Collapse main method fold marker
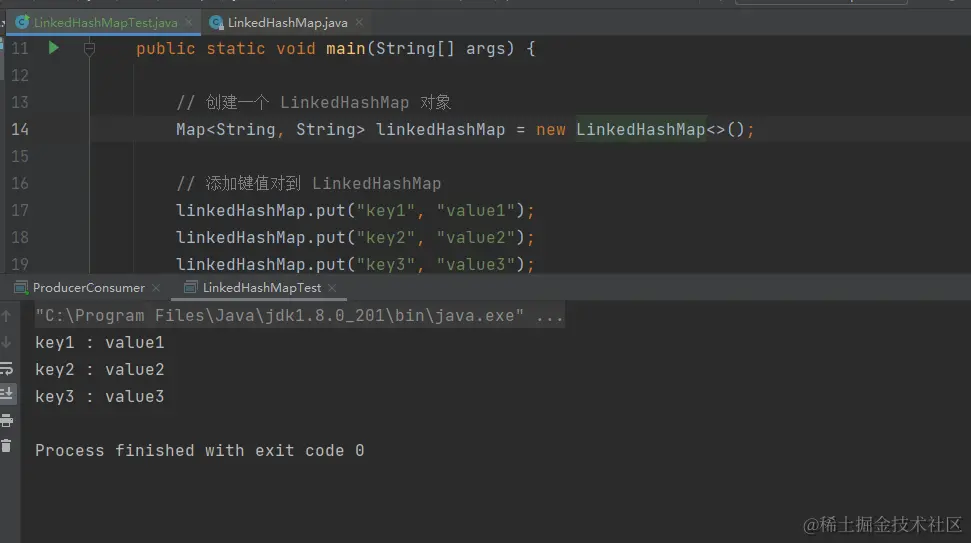The height and width of the screenshot is (543, 971). point(89,48)
